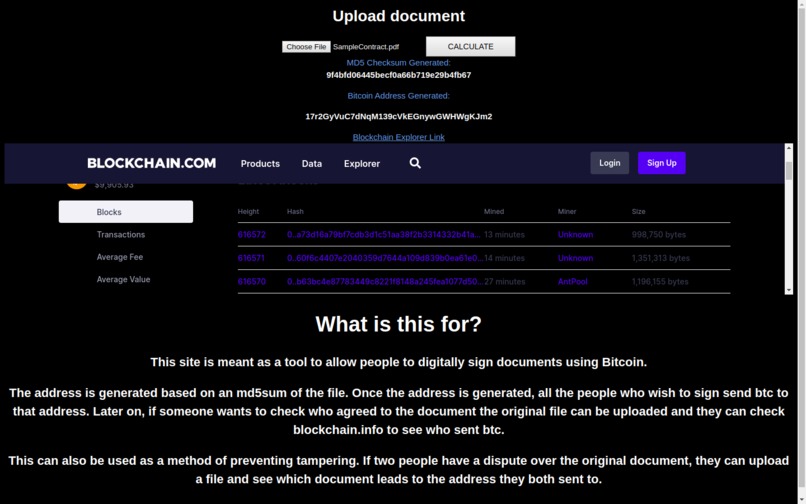The height and width of the screenshot is (504, 806).
Task: Select the Average Value sidebar item
Action: click(123, 280)
